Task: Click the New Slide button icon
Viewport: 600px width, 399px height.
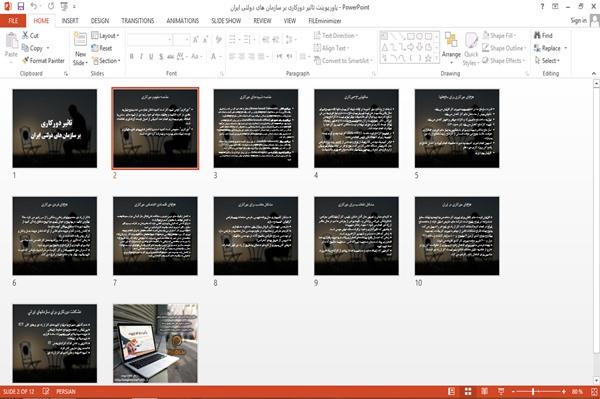Action: [x=80, y=40]
